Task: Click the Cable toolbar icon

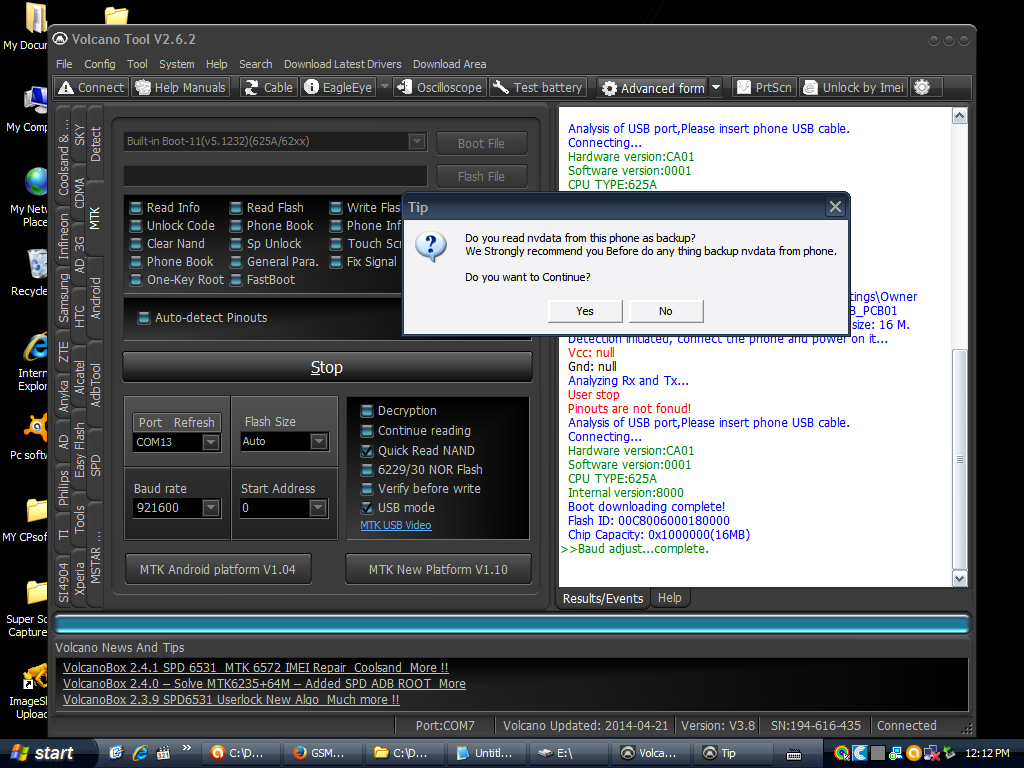Action: click(x=268, y=88)
